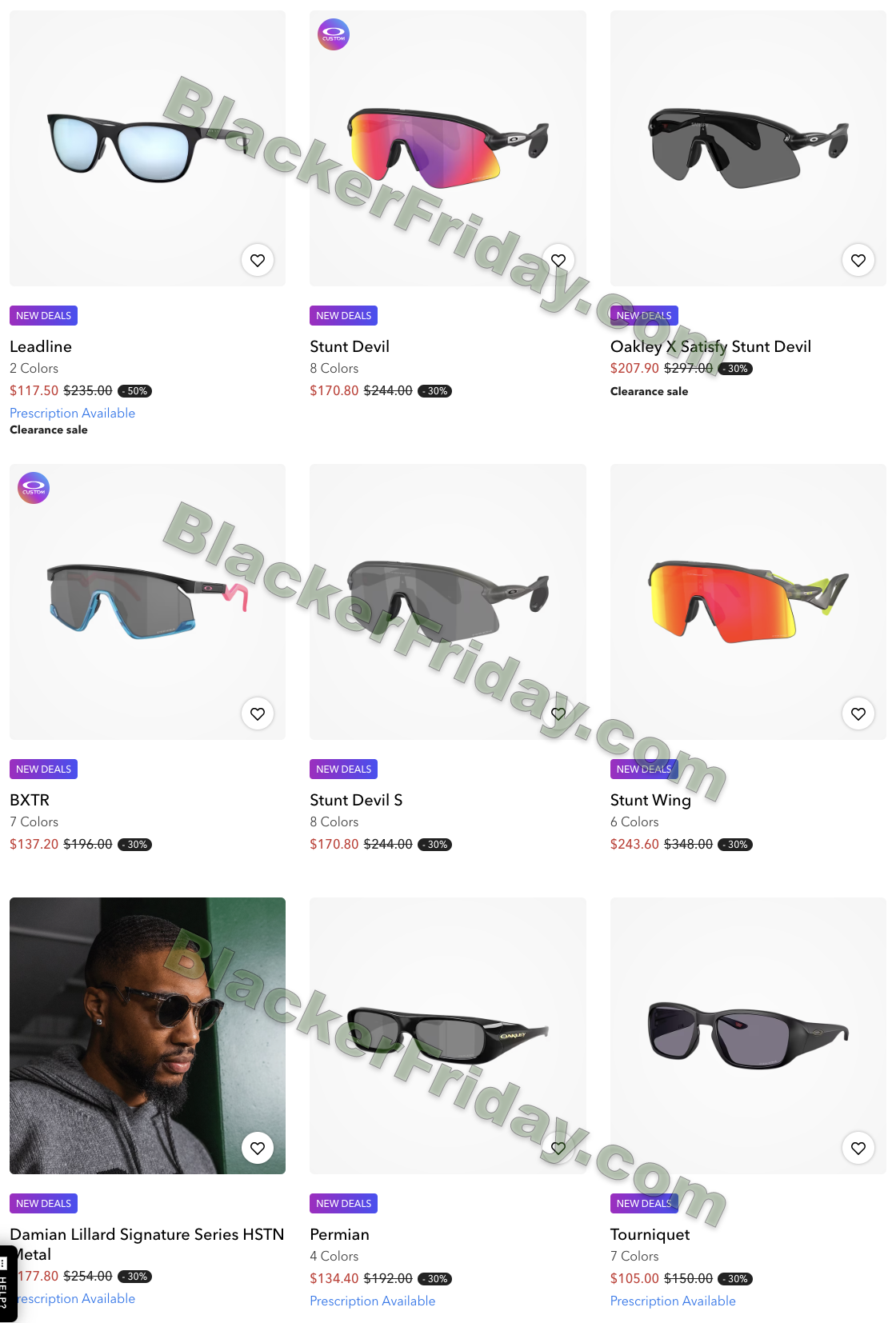Viewport: 896px width, 1323px height.
Task: Open the Help side tab
Action: tap(8, 1284)
